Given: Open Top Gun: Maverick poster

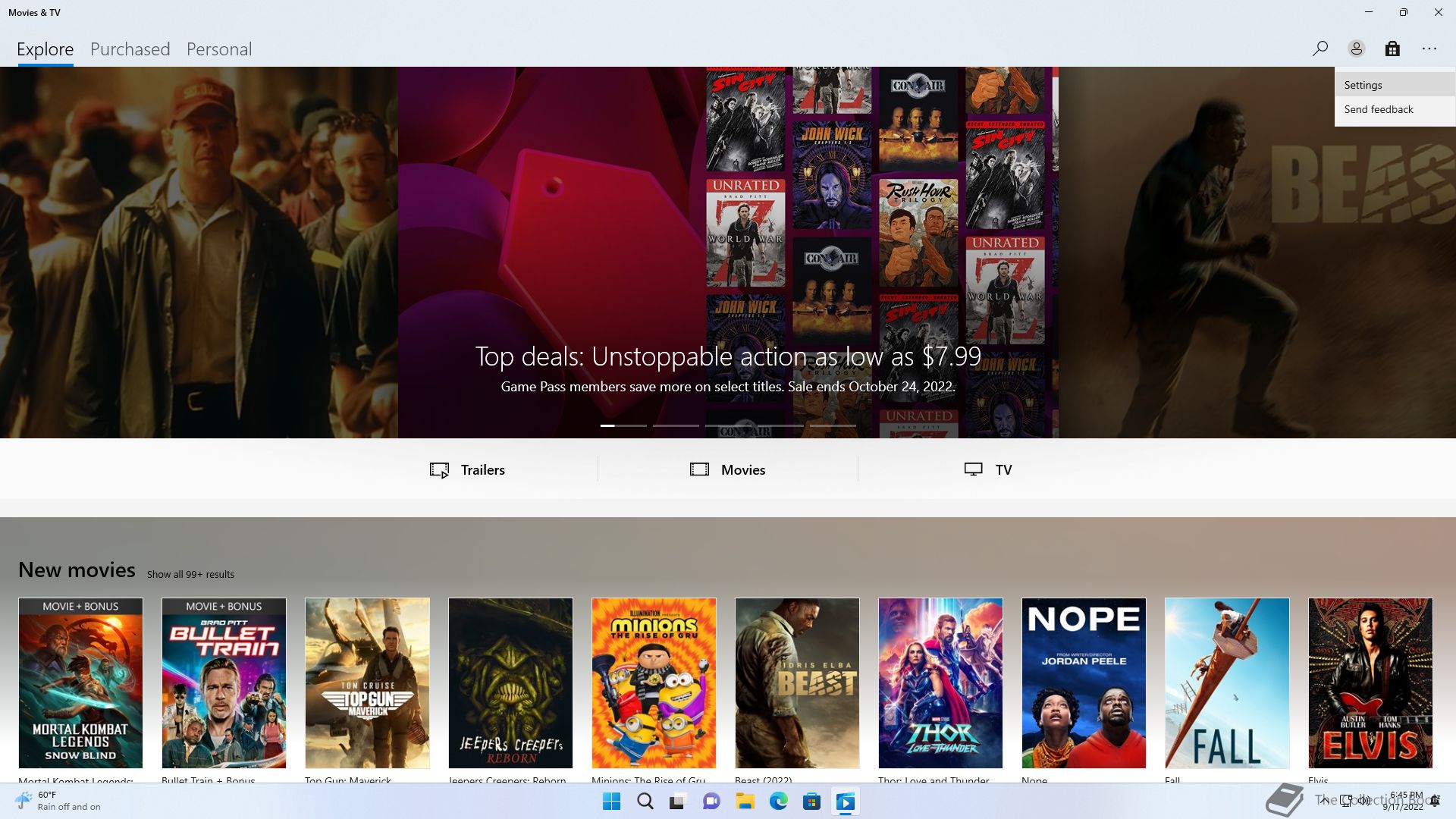Looking at the screenshot, I should pos(367,682).
